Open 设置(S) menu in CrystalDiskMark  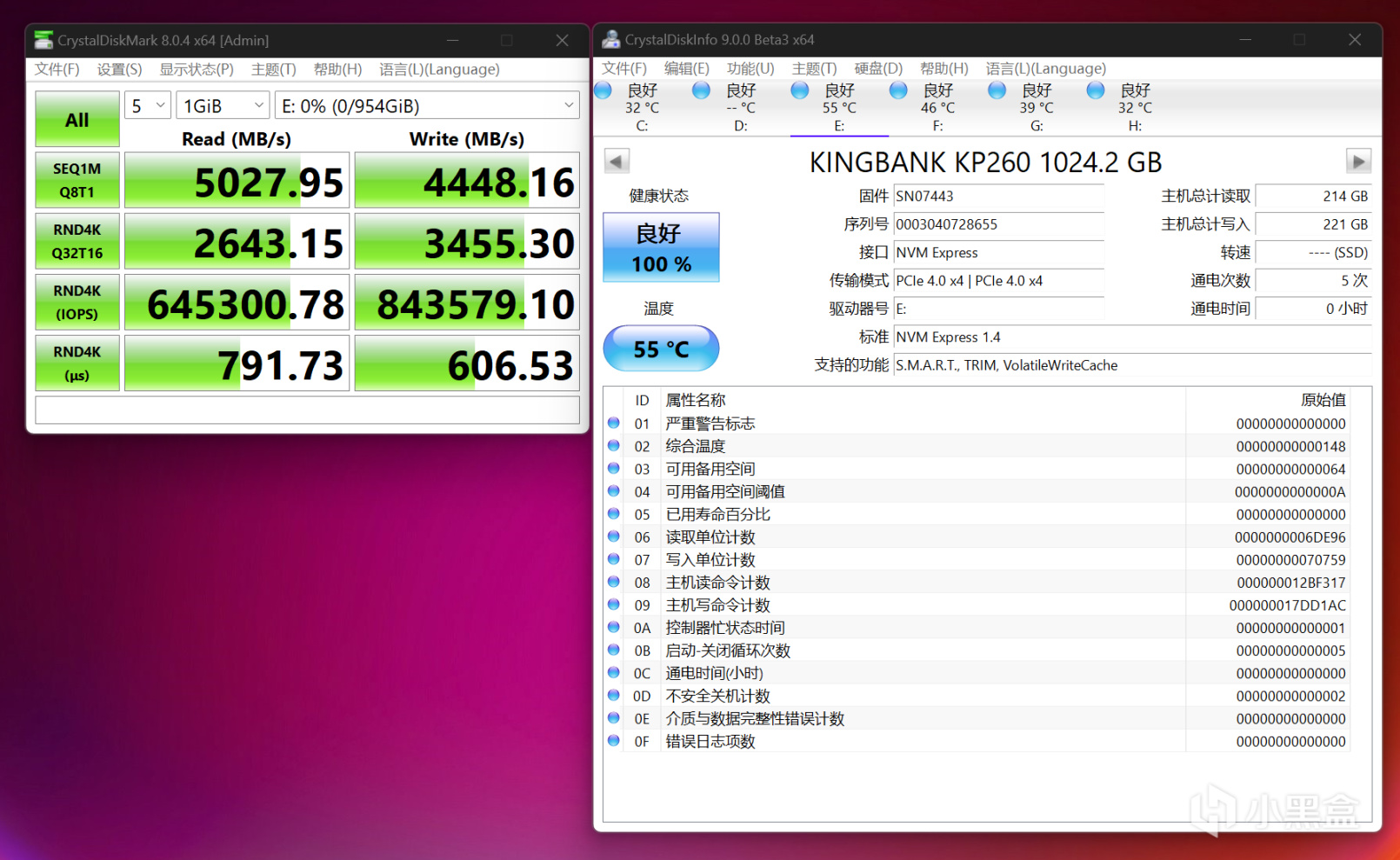(119, 70)
